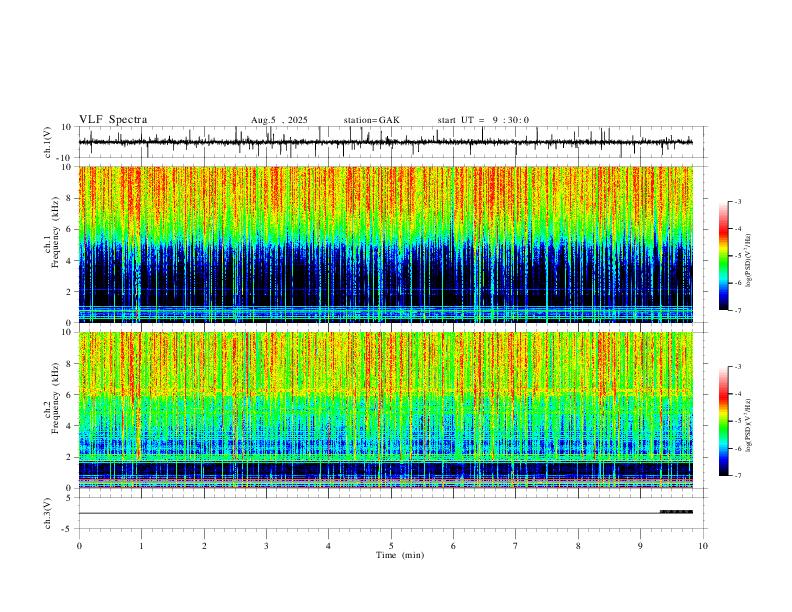Click the ch.3 flat trace line
The height and width of the screenshot is (612, 792).
[370, 513]
